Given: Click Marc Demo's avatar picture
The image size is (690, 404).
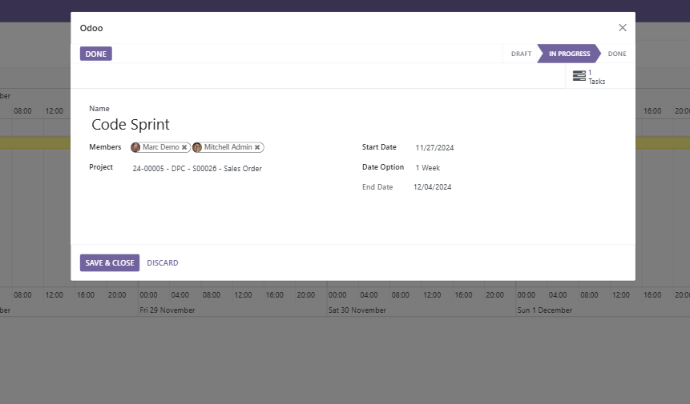Looking at the screenshot, I should point(136,147).
